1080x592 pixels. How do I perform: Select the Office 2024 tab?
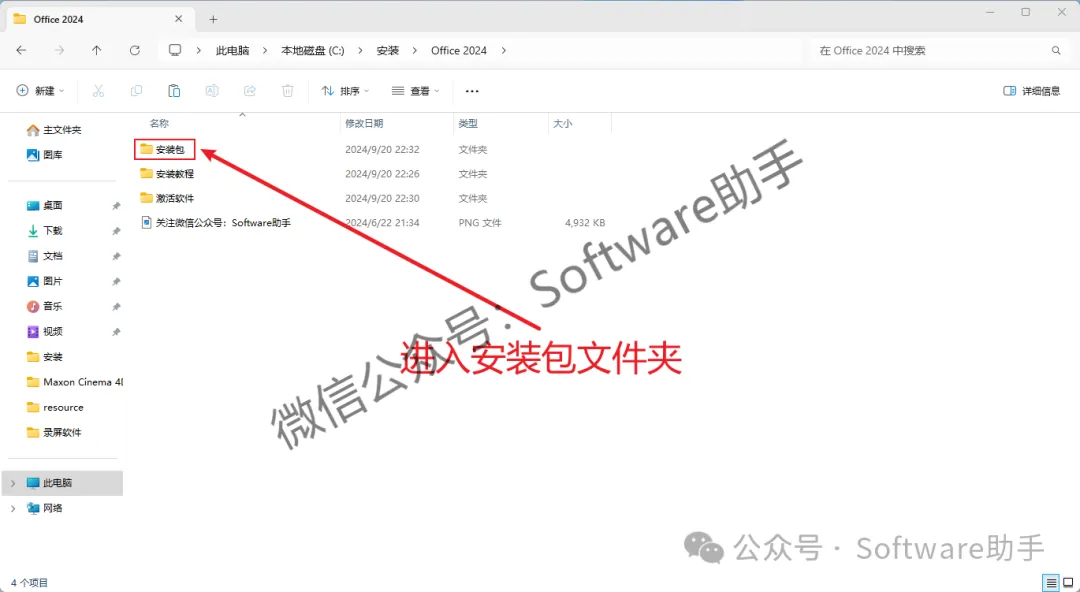coord(100,19)
